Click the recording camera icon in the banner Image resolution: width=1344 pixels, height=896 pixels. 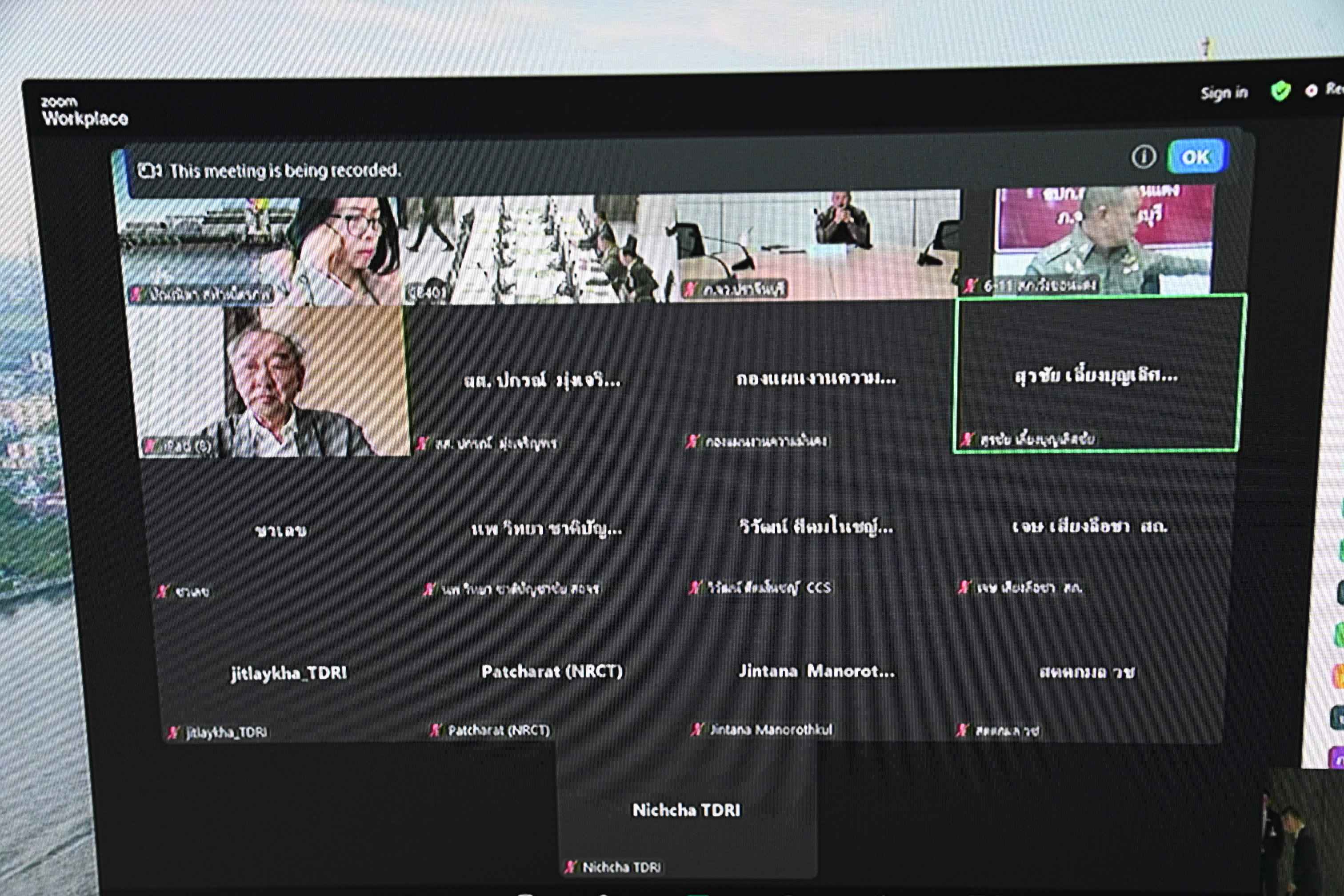(x=149, y=170)
